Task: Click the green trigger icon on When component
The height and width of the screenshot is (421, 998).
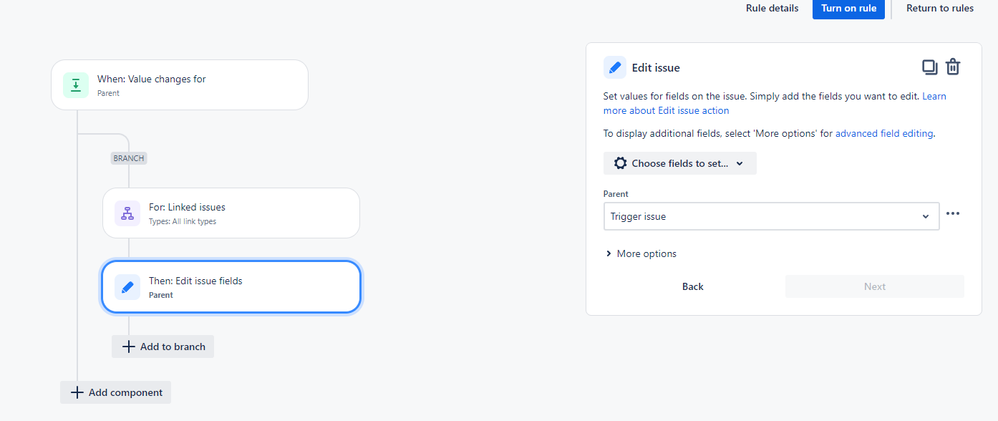Action: (x=76, y=85)
